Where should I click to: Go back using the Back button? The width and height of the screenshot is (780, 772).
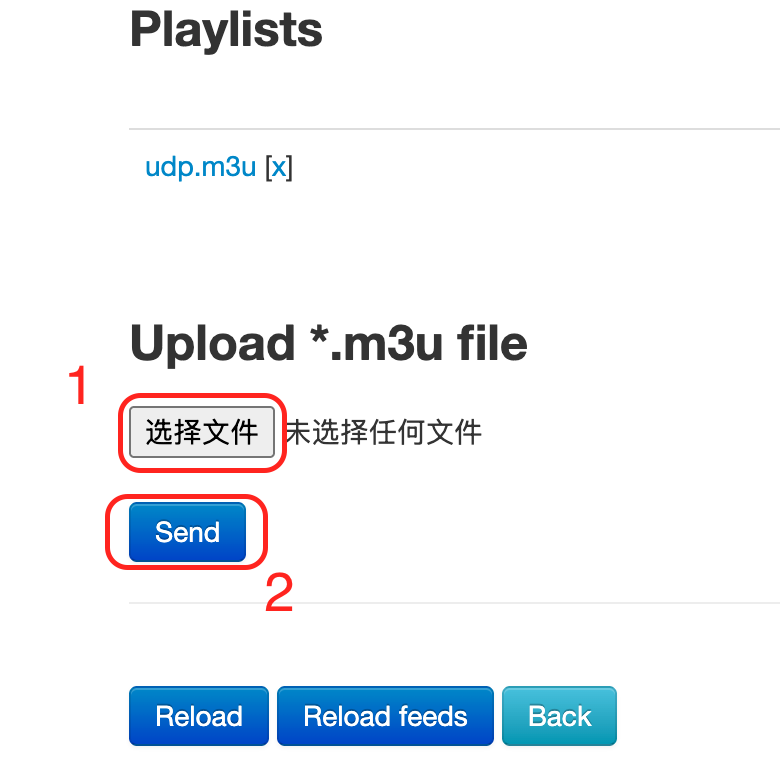click(x=559, y=716)
